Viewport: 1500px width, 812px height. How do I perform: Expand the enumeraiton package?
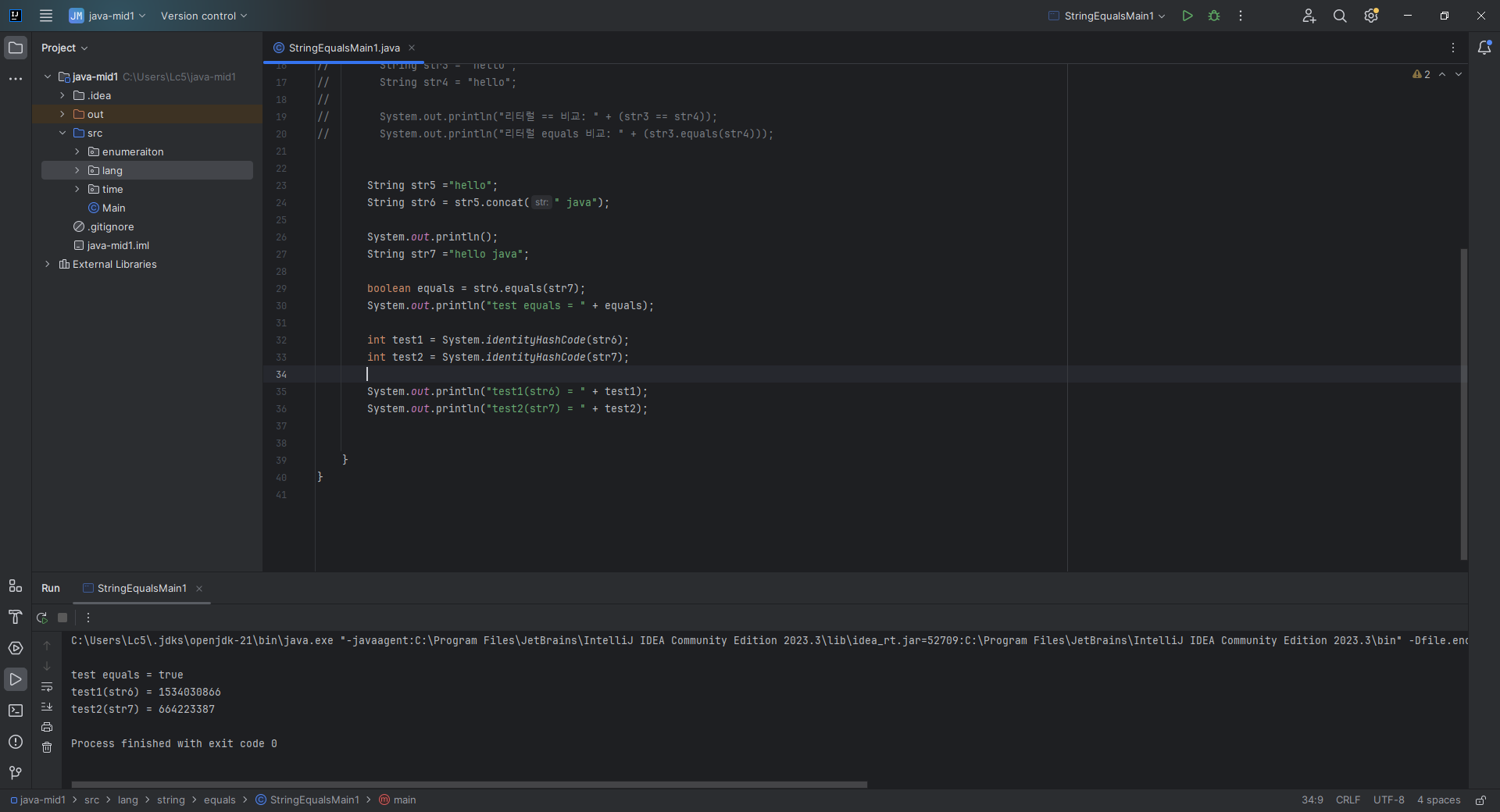point(77,151)
